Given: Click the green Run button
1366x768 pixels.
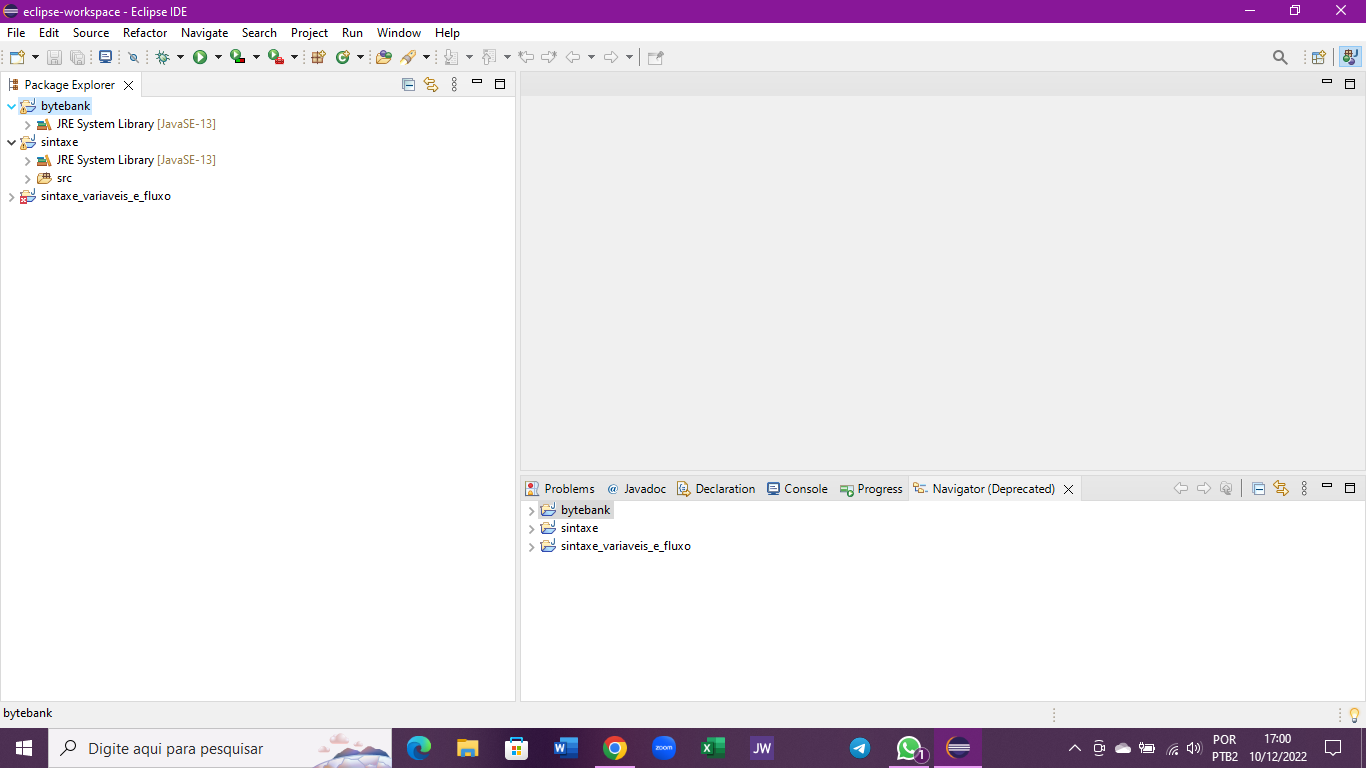Looking at the screenshot, I should (200, 57).
